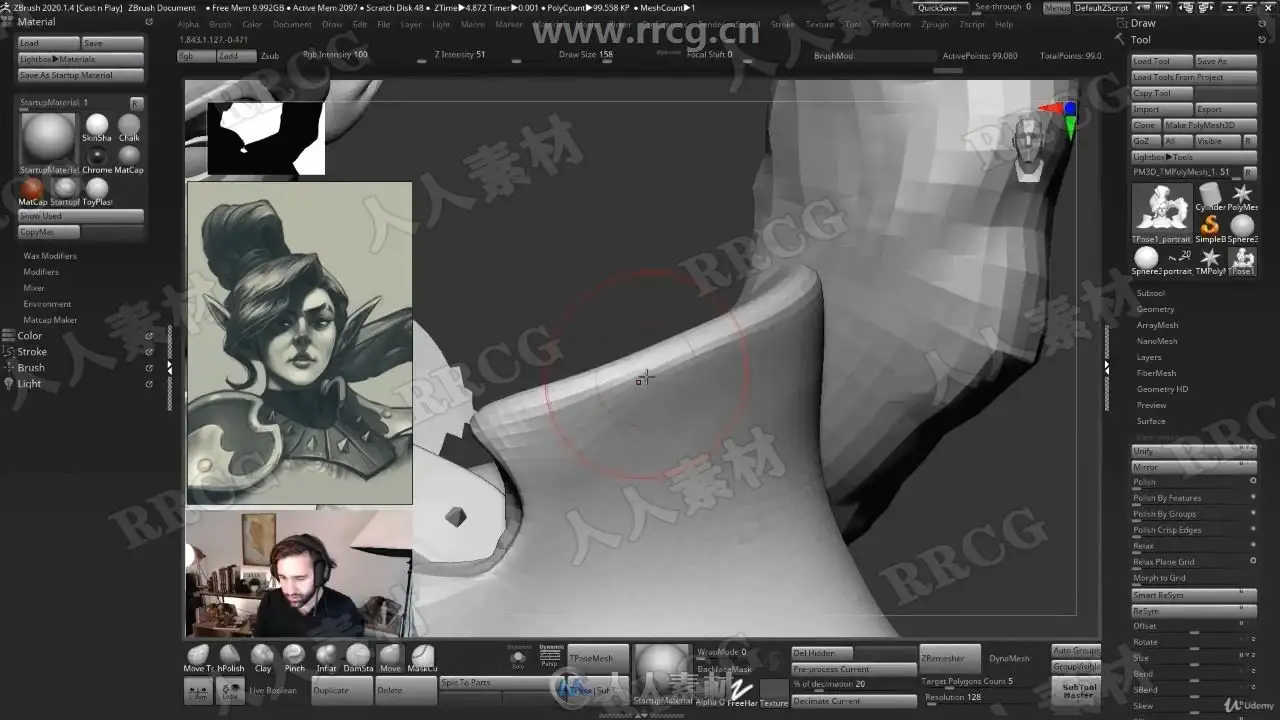The image size is (1280, 720).
Task: Toggle Live Boolean mode
Action: click(272, 691)
